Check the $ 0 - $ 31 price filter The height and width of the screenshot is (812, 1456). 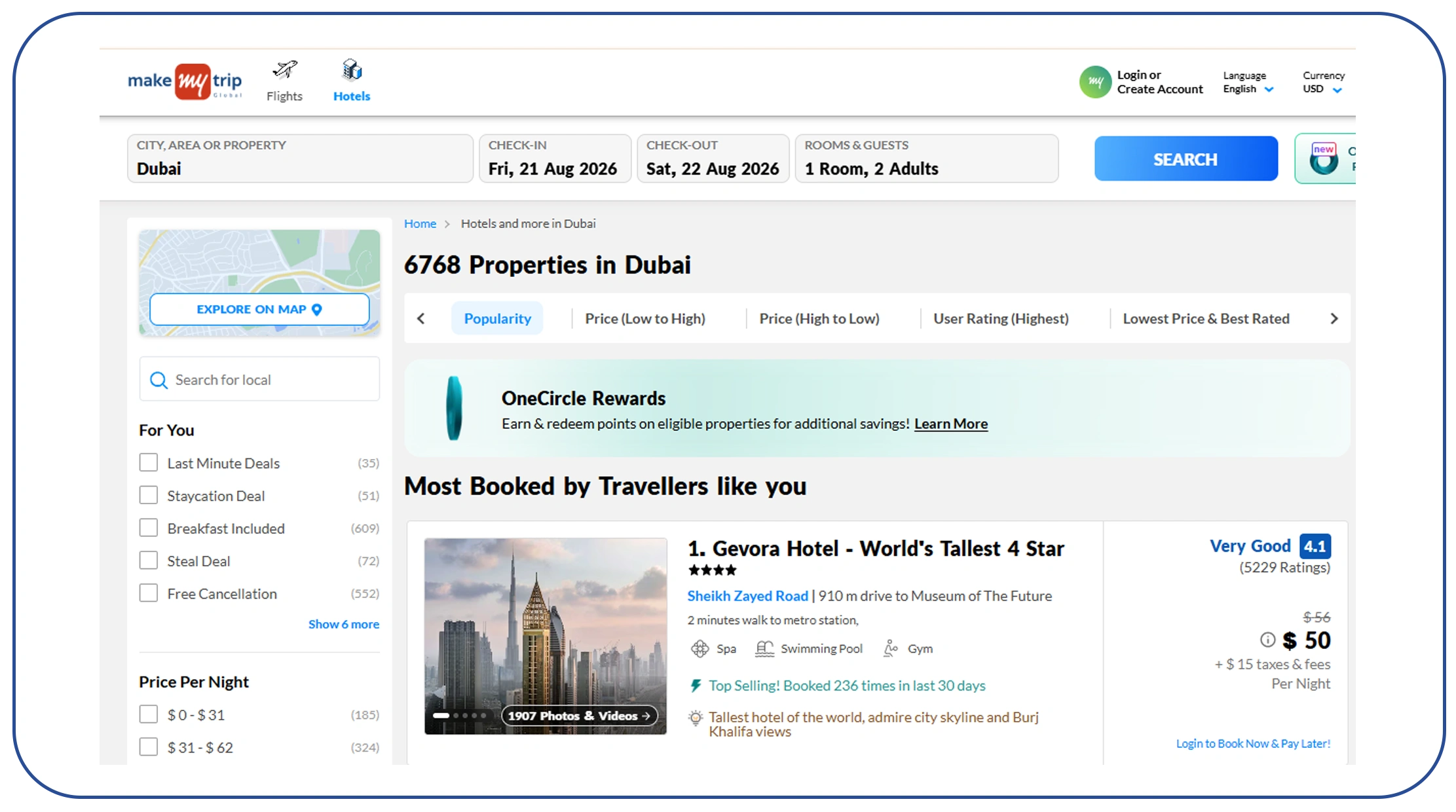[149, 714]
